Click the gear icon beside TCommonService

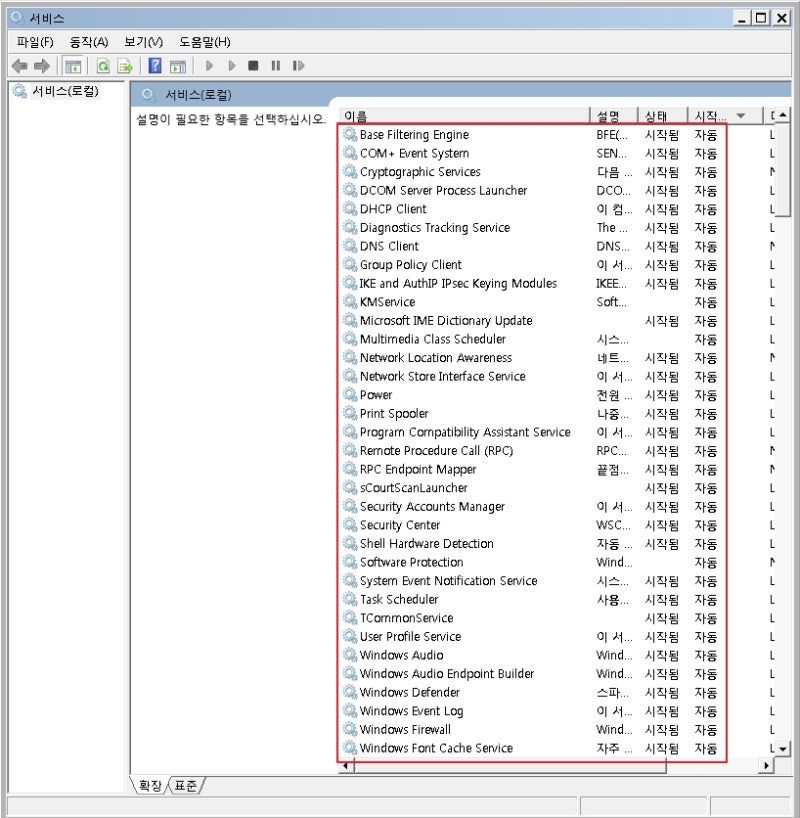coord(350,618)
